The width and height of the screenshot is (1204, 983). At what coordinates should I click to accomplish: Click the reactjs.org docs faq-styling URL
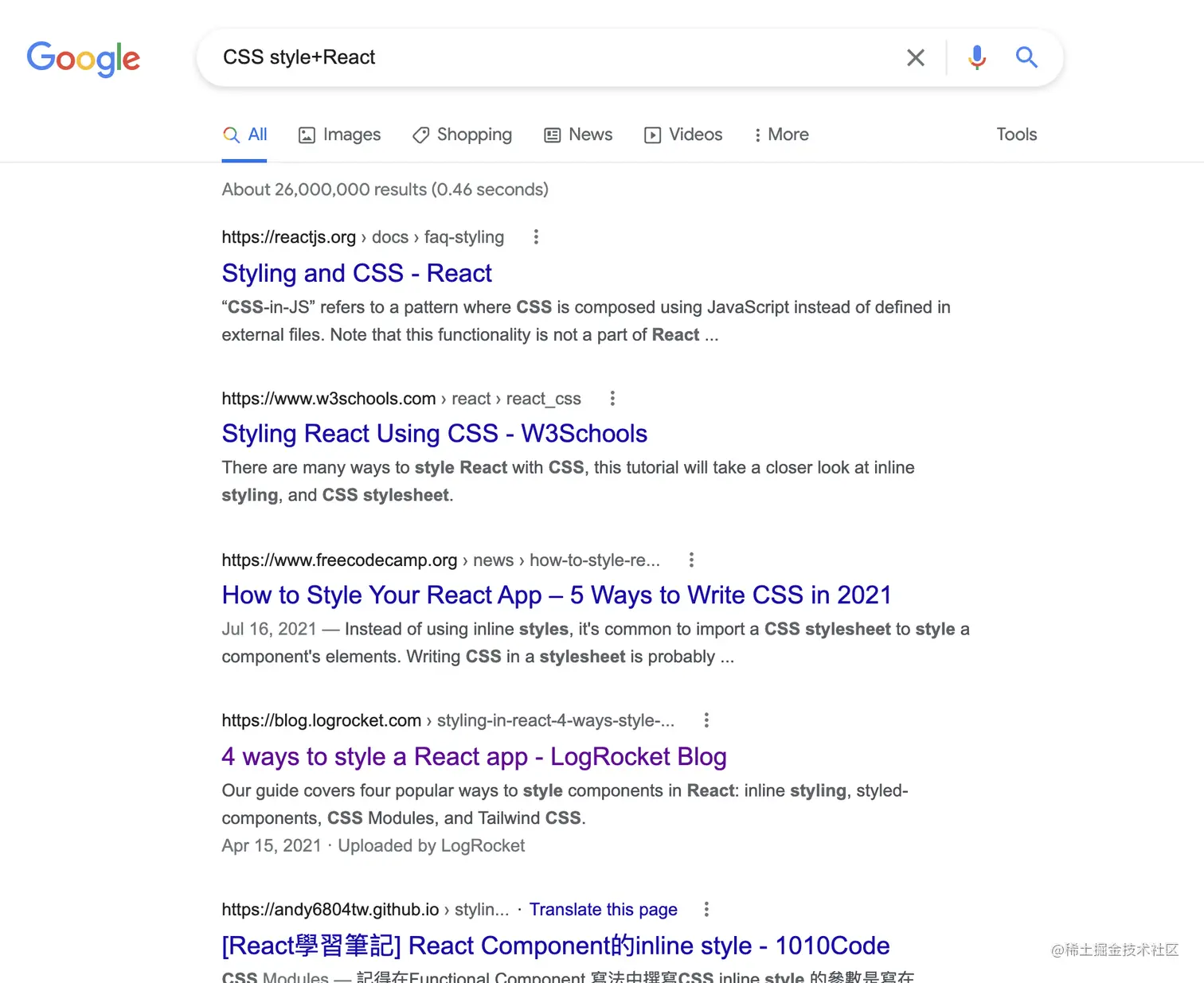point(363,237)
